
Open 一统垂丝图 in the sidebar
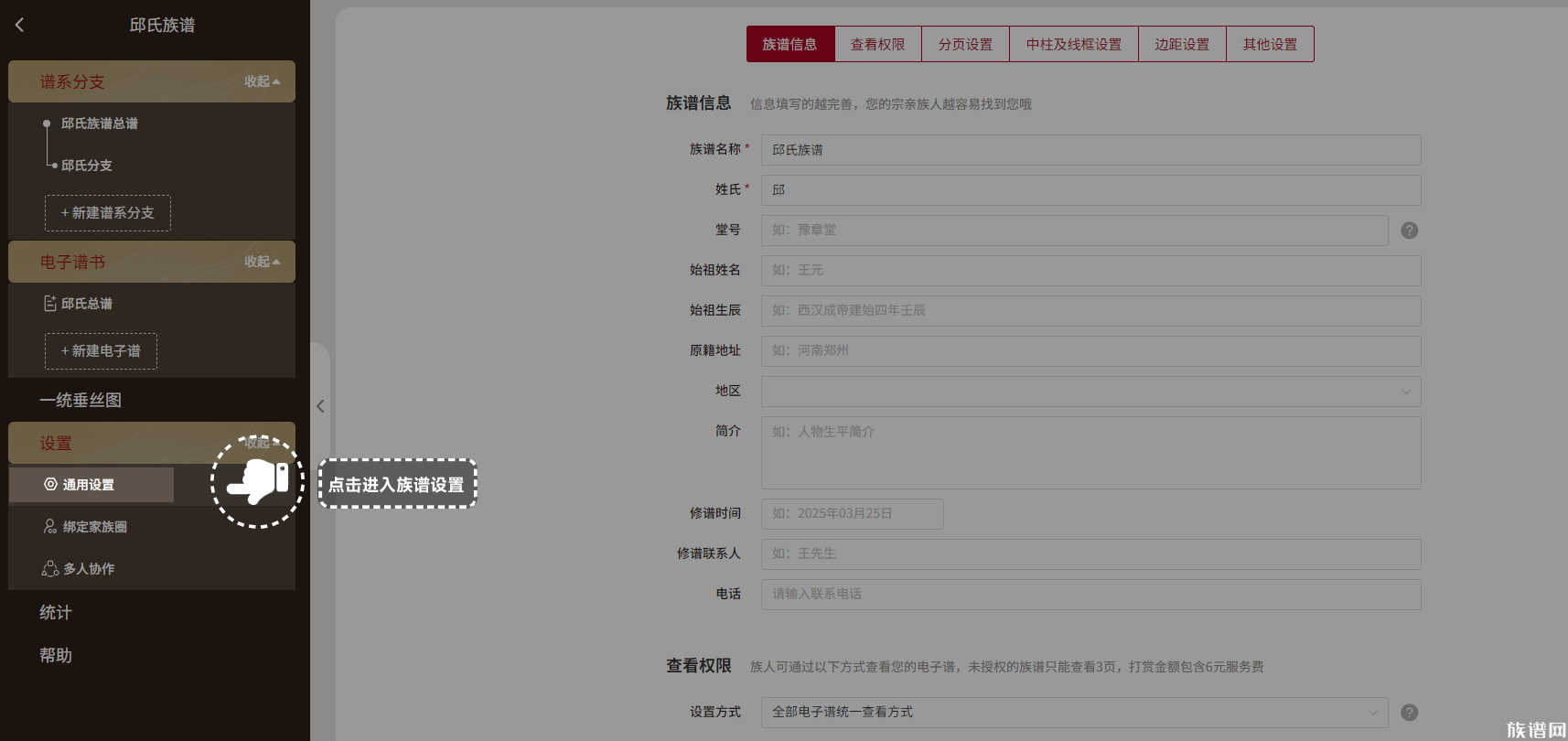coord(81,400)
